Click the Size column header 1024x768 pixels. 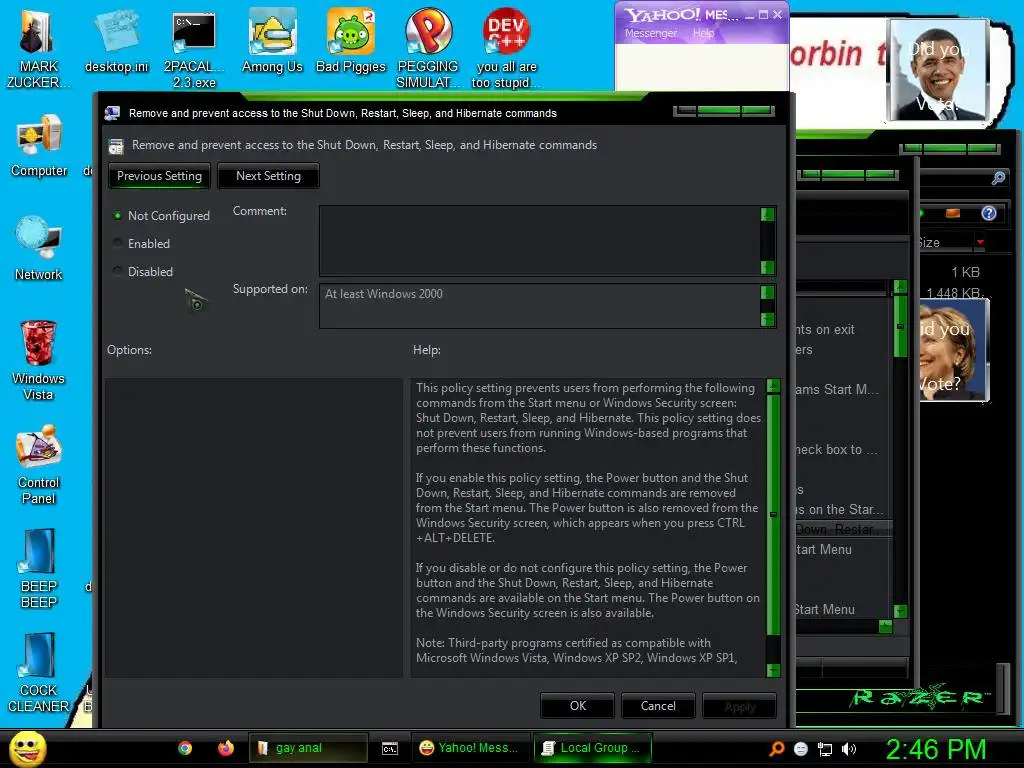[947, 242]
